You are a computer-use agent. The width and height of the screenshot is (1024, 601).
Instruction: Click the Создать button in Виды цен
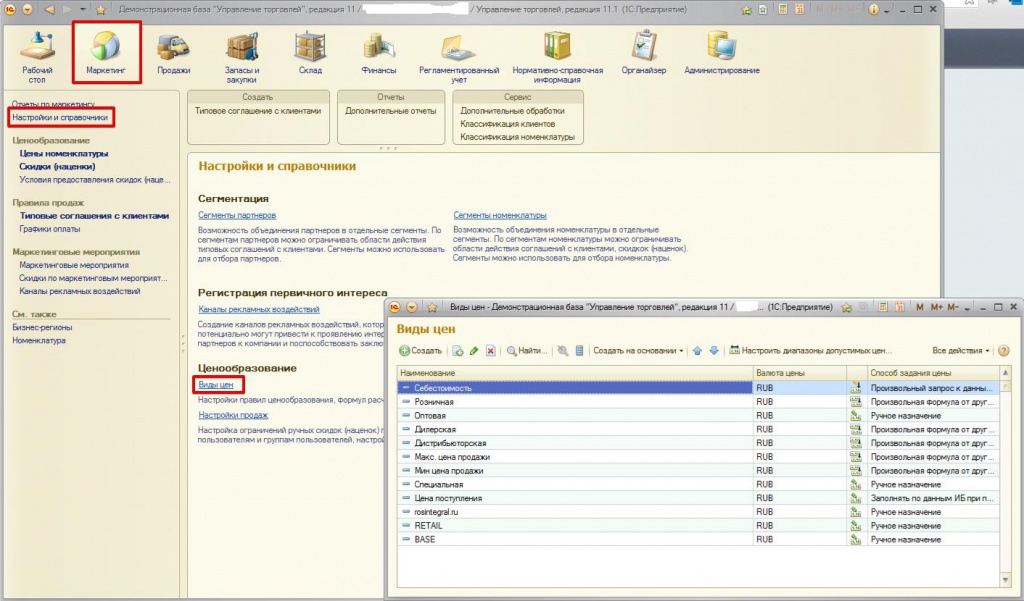point(421,351)
